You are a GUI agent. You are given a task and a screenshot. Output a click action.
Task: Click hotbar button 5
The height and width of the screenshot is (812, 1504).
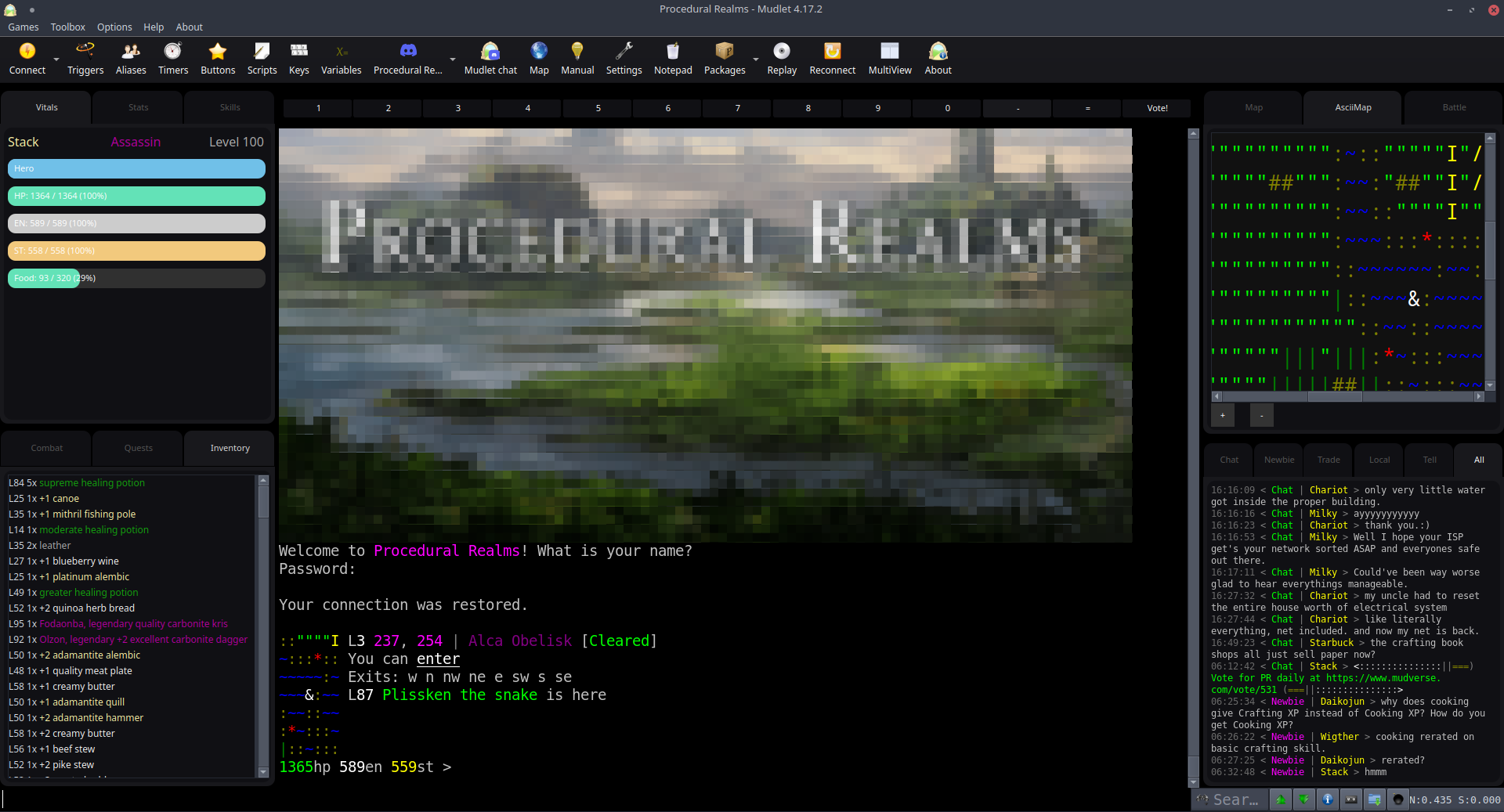tap(598, 108)
